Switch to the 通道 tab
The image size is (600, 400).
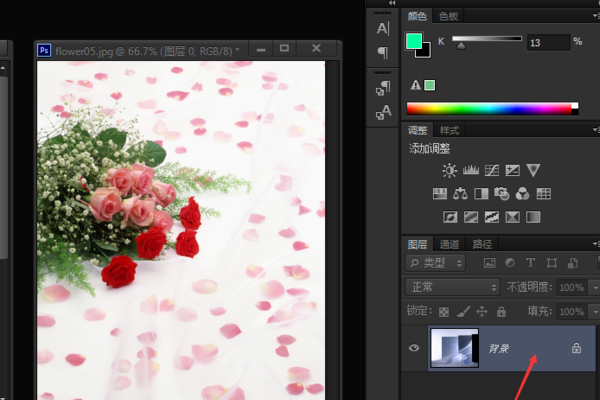tap(450, 243)
